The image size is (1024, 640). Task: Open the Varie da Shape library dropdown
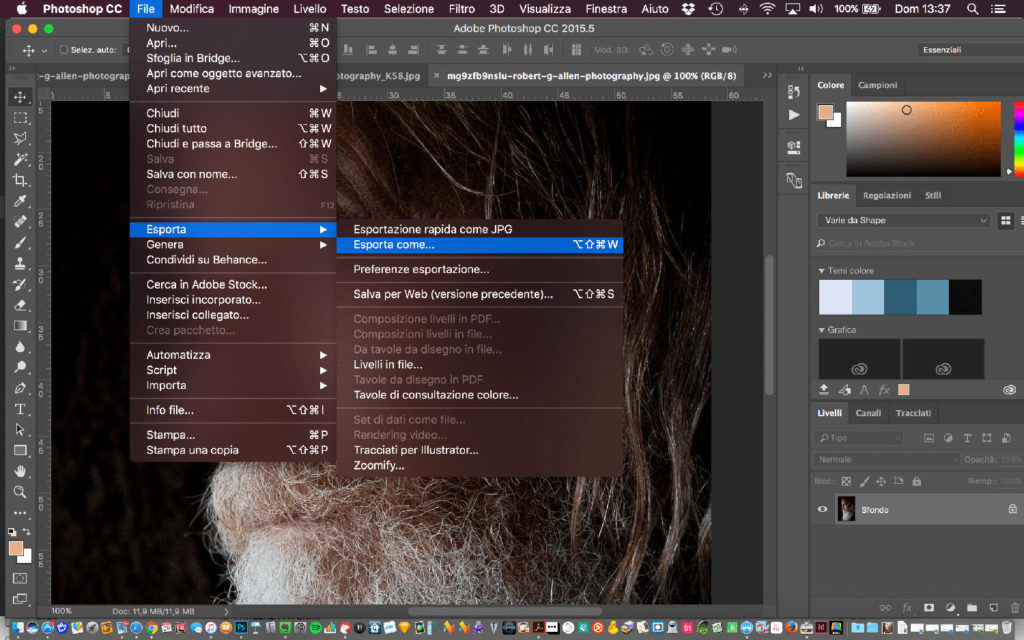904,221
